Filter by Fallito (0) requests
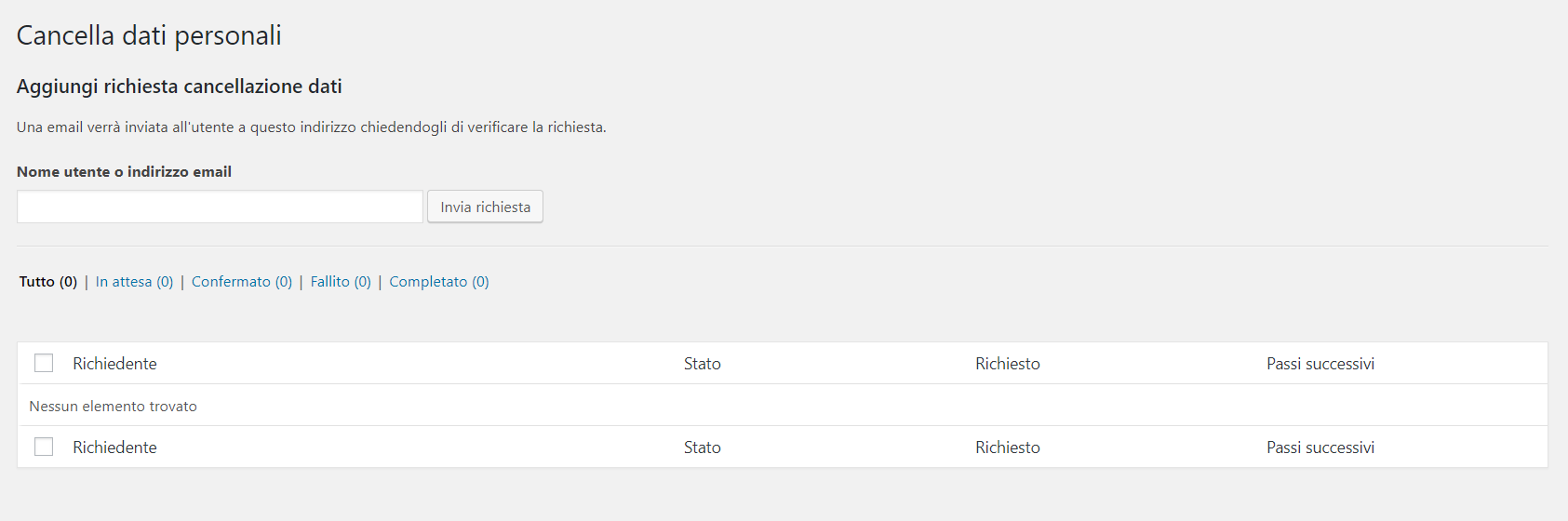 341,282
